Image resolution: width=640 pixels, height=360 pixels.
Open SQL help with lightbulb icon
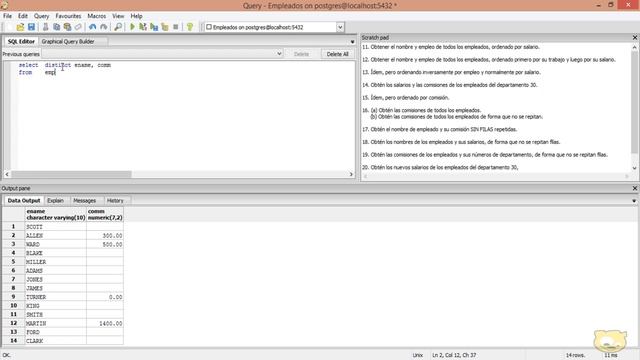pyautogui.click(x=190, y=27)
